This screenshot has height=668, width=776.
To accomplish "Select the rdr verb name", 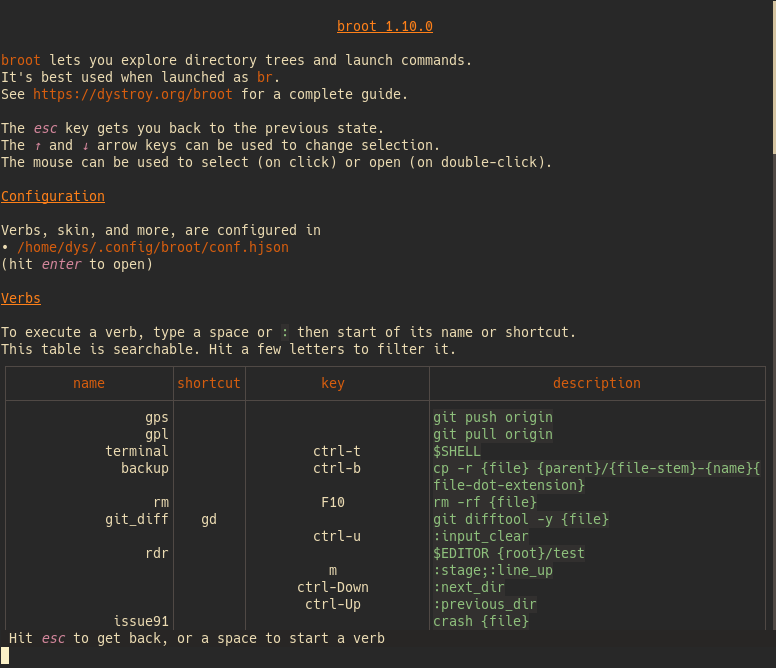I will coord(156,553).
